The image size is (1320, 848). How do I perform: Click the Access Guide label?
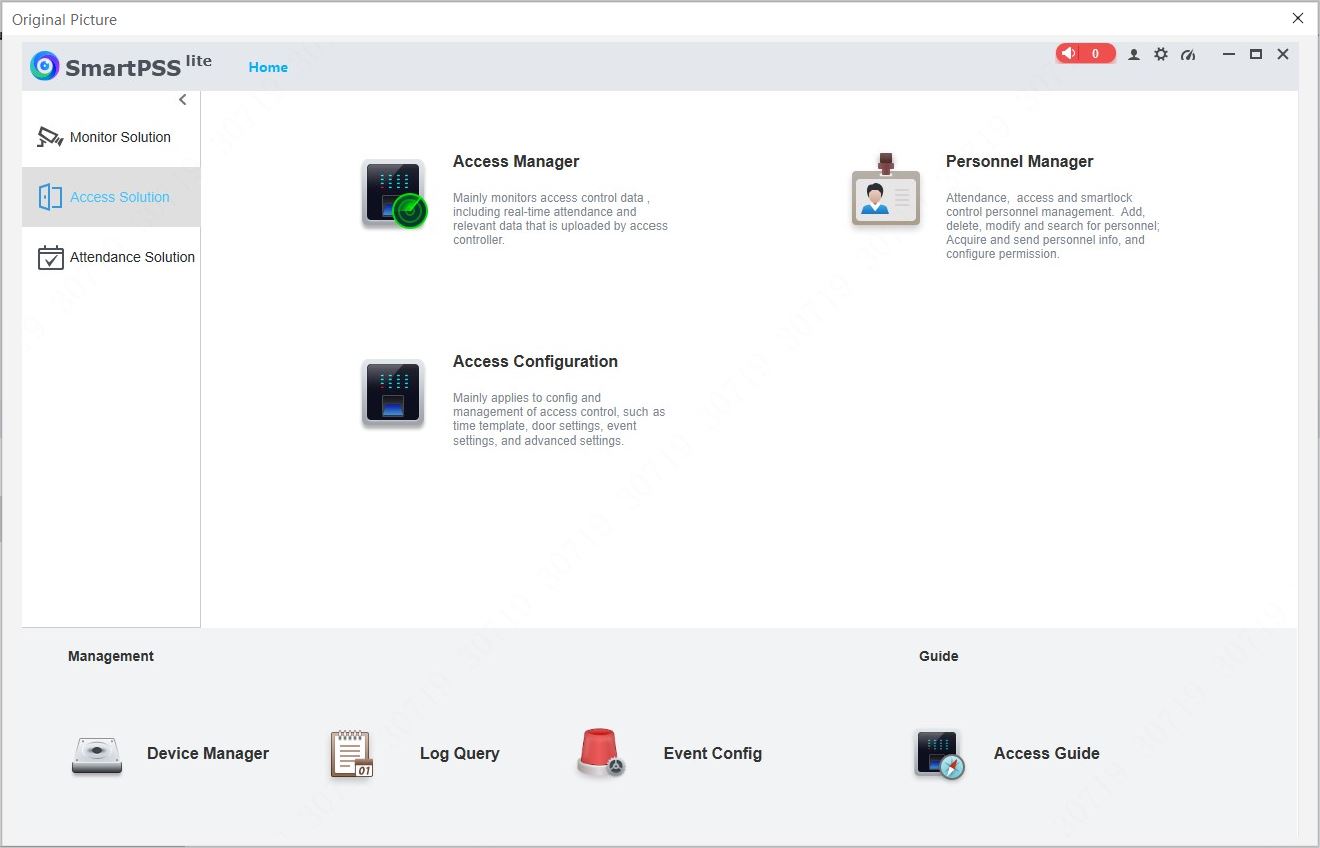pos(1047,753)
